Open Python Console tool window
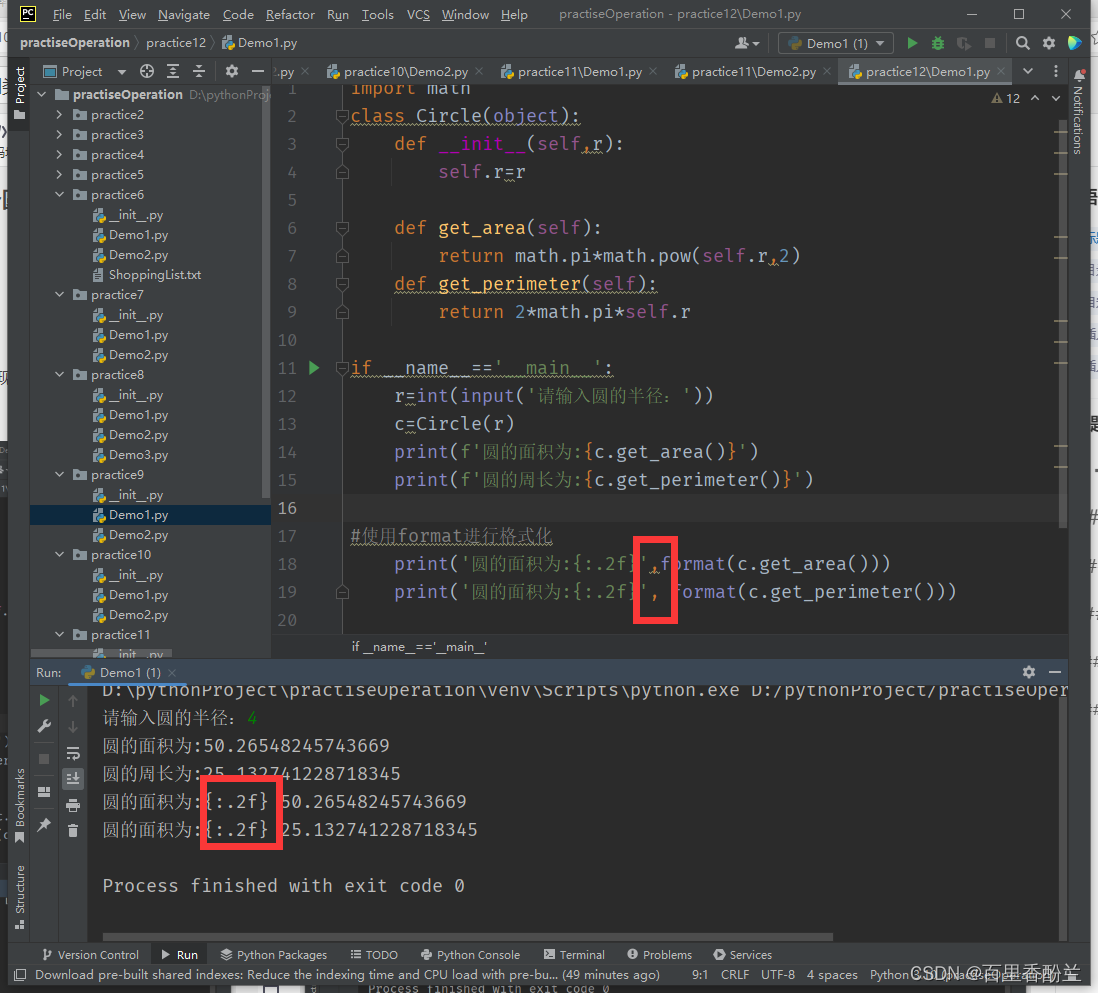This screenshot has height=993, width=1098. coord(471,954)
